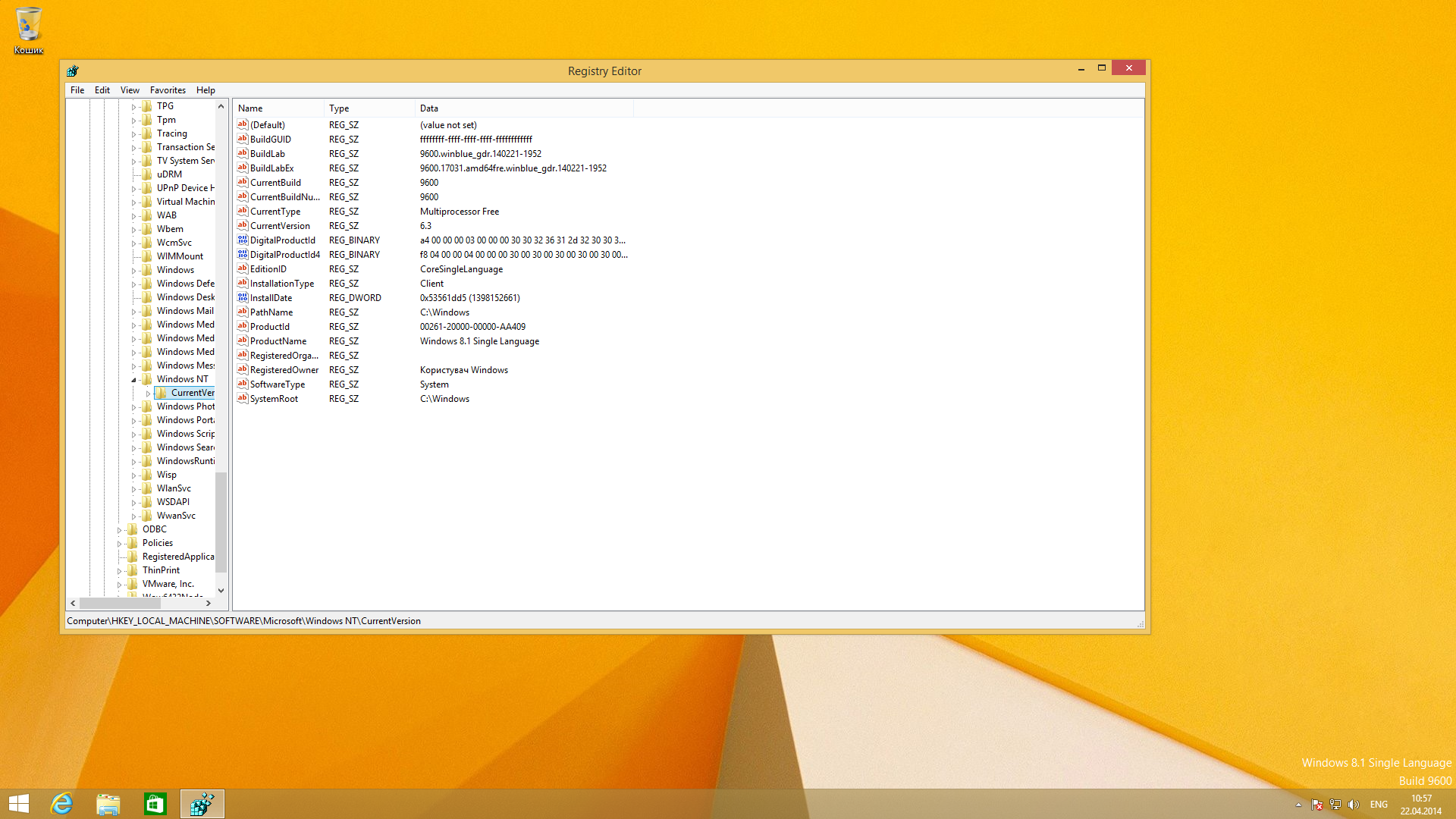Scroll down the left registry tree panel
This screenshot has width=1456, height=819.
pos(221,590)
